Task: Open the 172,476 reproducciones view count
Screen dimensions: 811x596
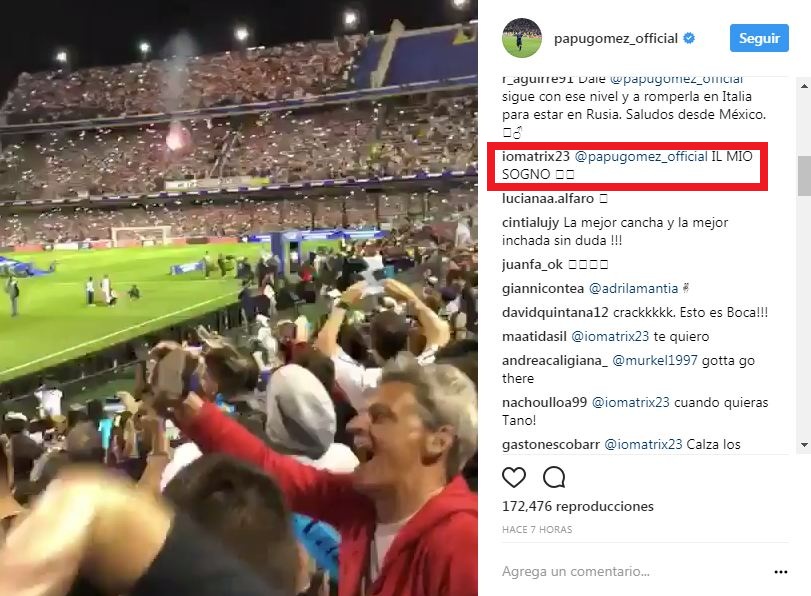Action: 577,506
